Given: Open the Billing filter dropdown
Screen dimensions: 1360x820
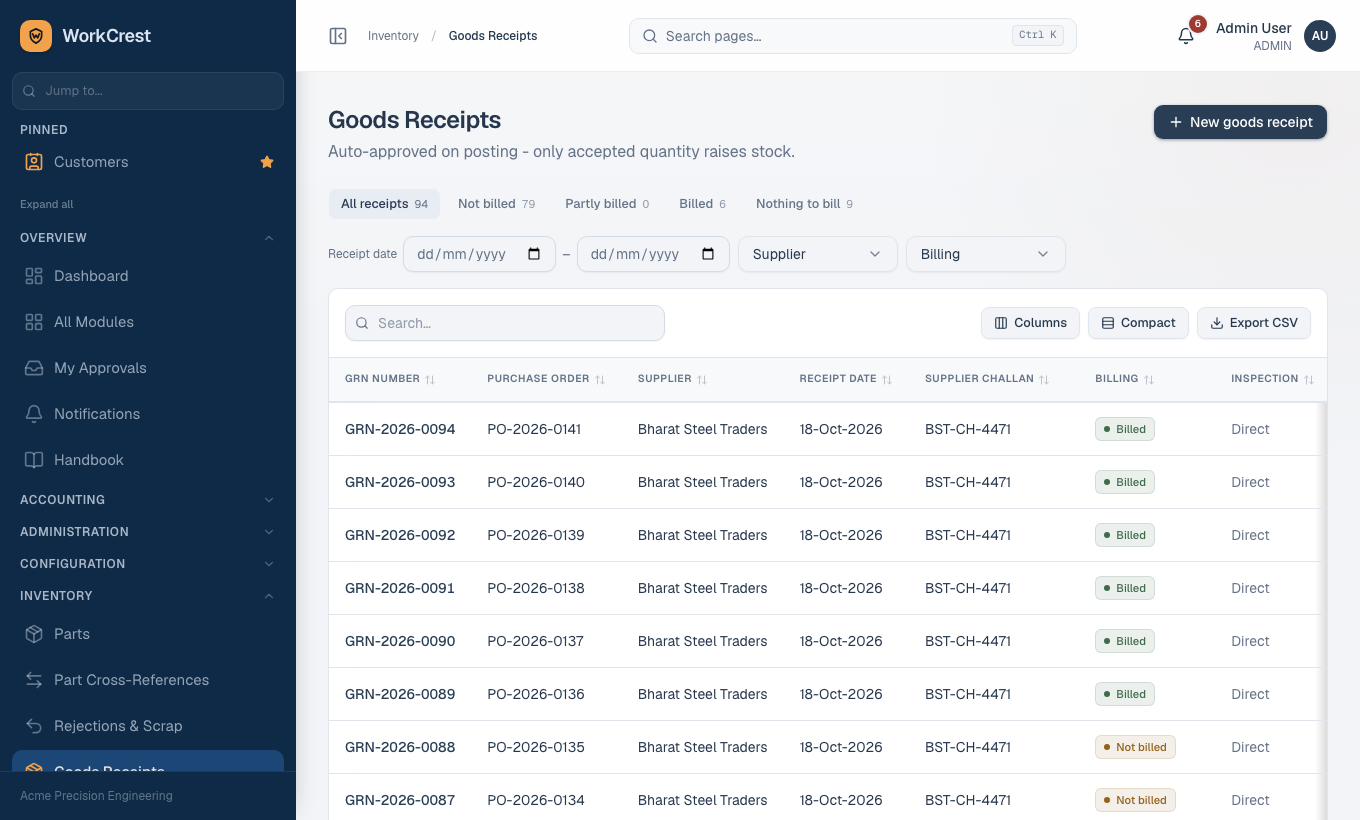Looking at the screenshot, I should 986,254.
